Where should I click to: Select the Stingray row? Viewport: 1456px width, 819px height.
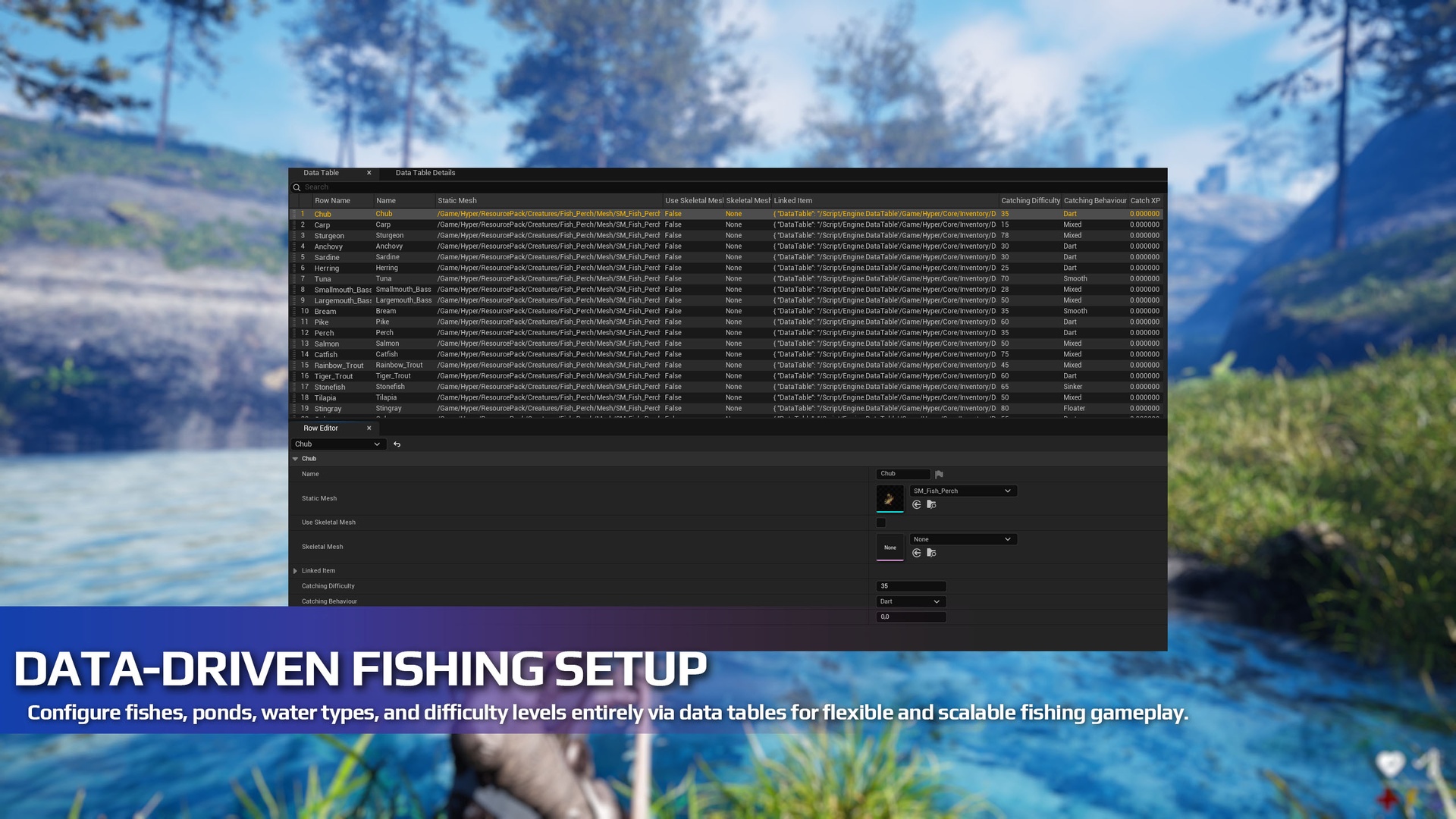[x=728, y=409]
